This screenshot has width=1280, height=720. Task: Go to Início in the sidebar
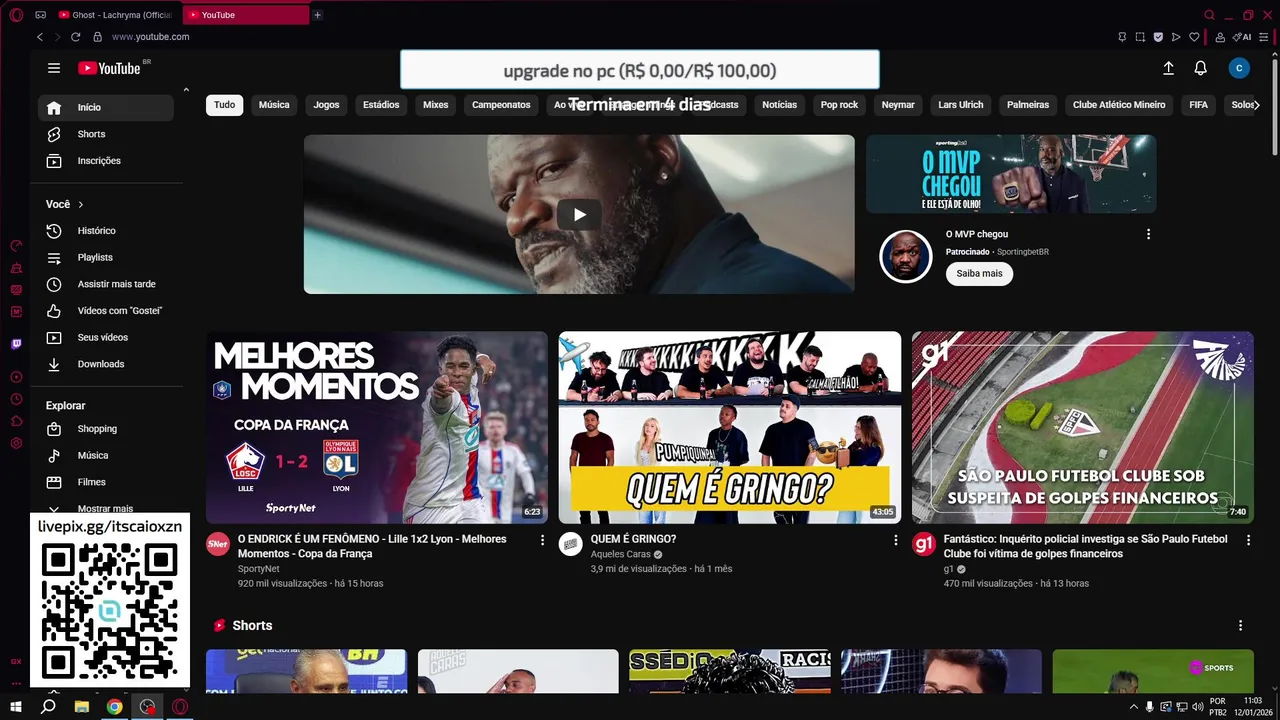[x=106, y=107]
